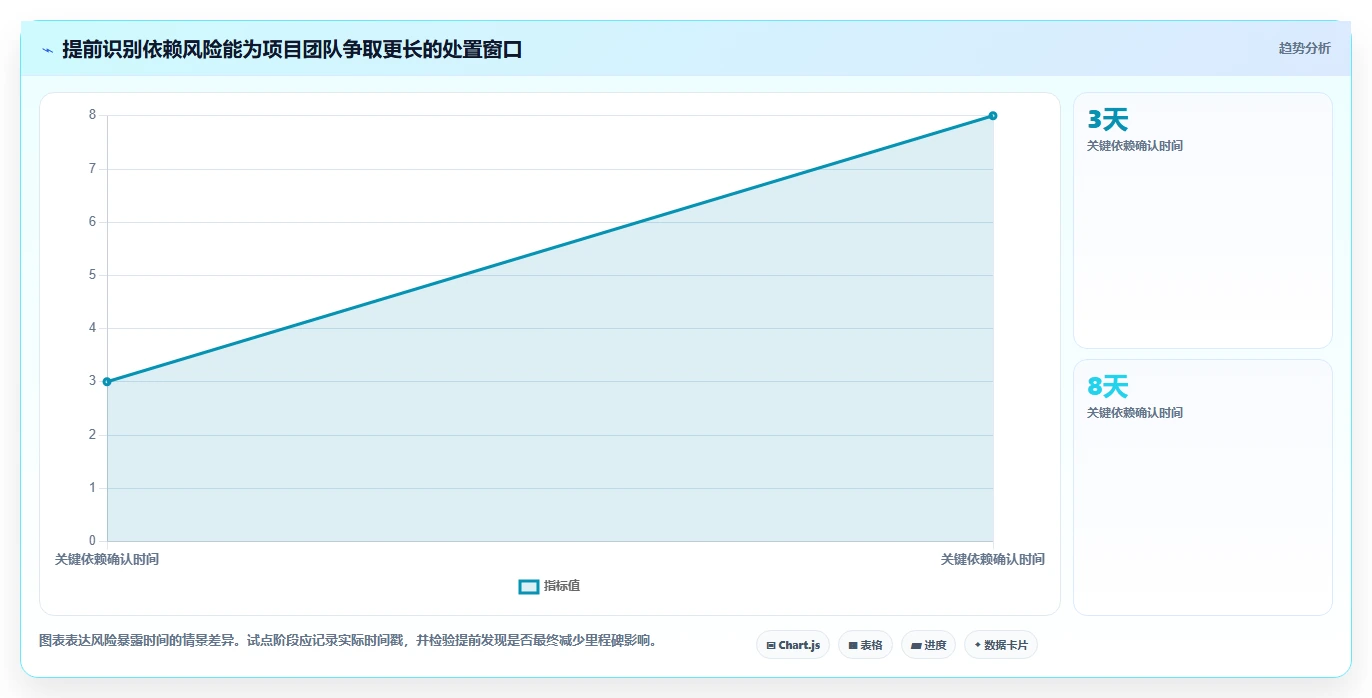Click the y-axis tick label 5

click(x=93, y=275)
